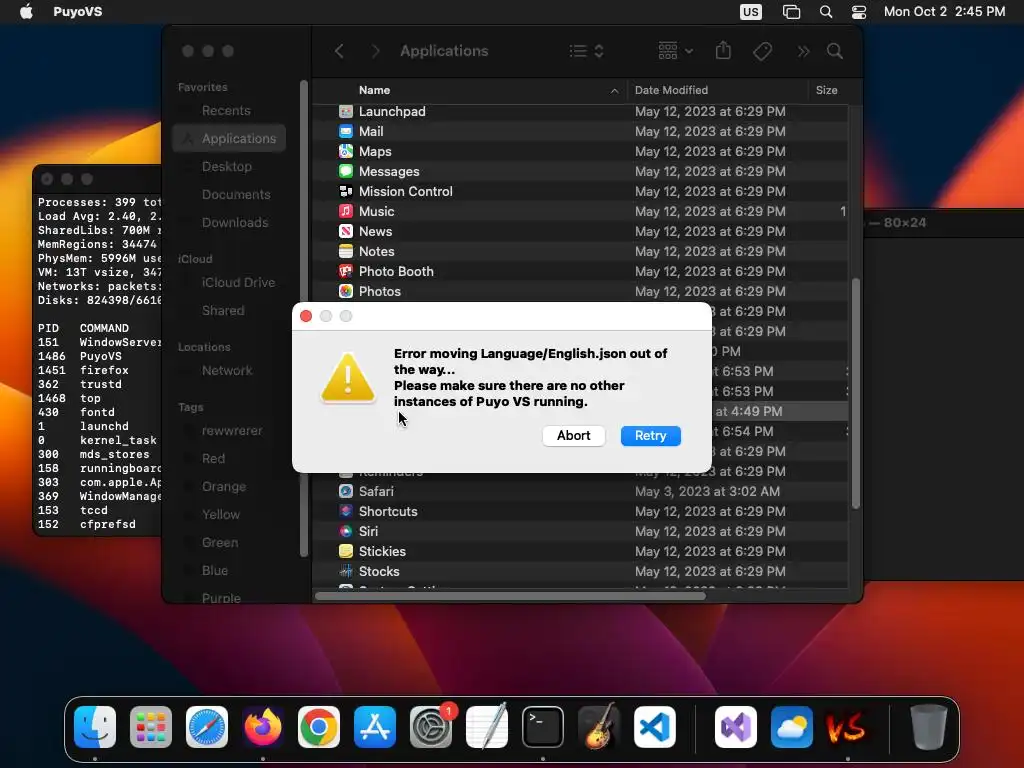The image size is (1024, 768).
Task: Select the Maps app icon in list
Action: pos(346,152)
